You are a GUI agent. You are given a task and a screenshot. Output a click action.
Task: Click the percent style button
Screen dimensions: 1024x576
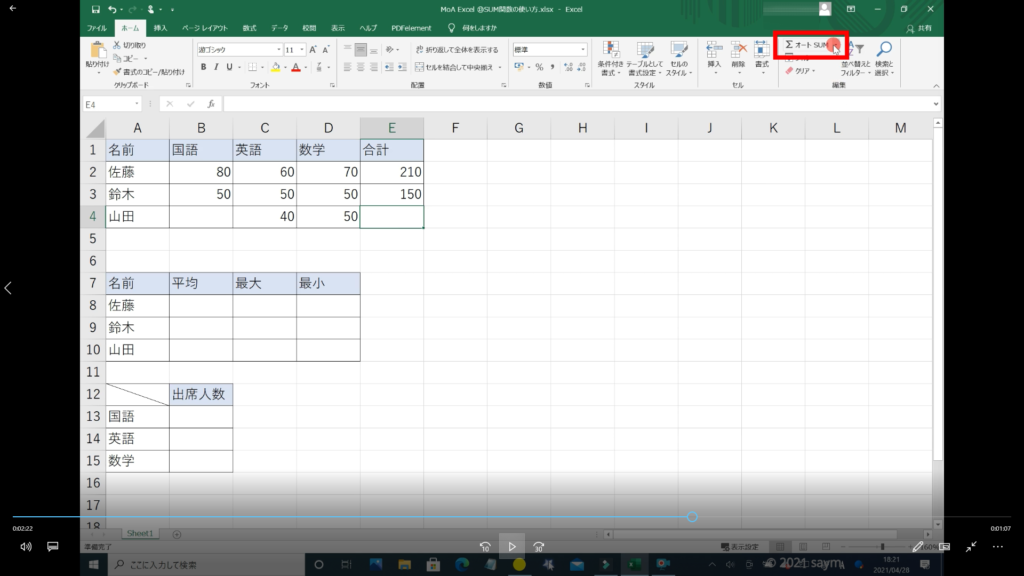coord(539,67)
